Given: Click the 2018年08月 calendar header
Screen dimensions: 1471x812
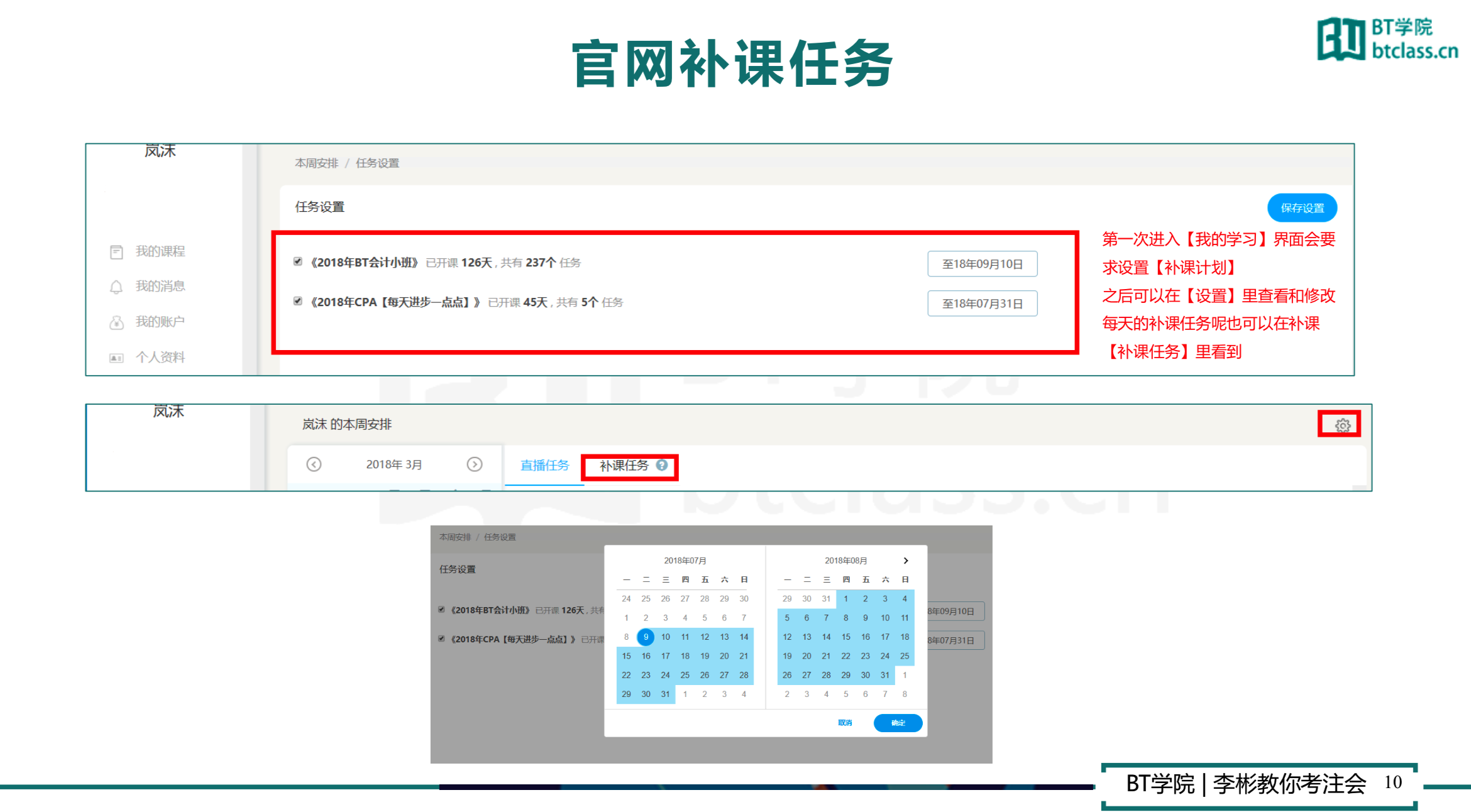Looking at the screenshot, I should (x=846, y=560).
